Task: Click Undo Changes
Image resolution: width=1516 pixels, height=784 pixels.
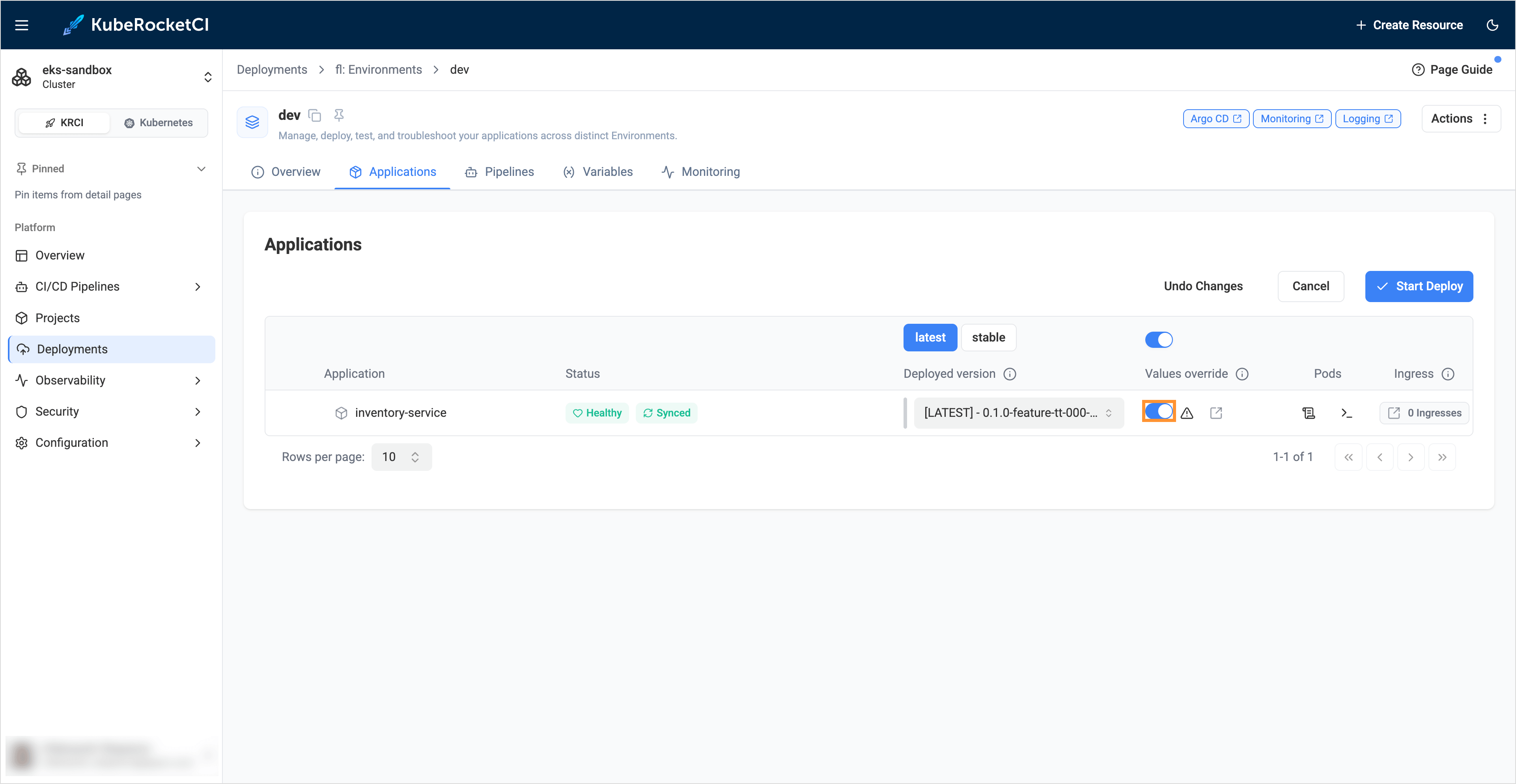Action: [1203, 286]
